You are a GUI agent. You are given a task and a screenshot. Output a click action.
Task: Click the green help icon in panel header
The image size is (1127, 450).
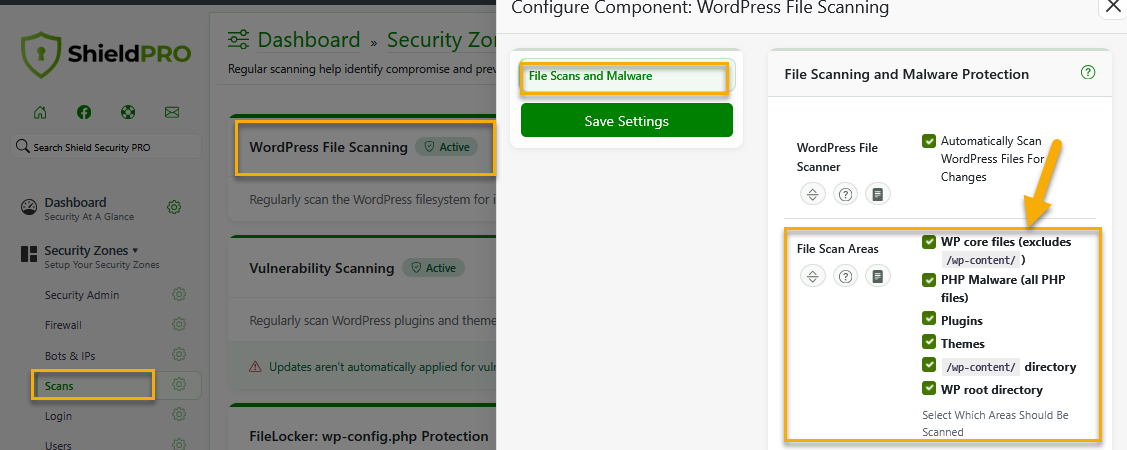1088,72
